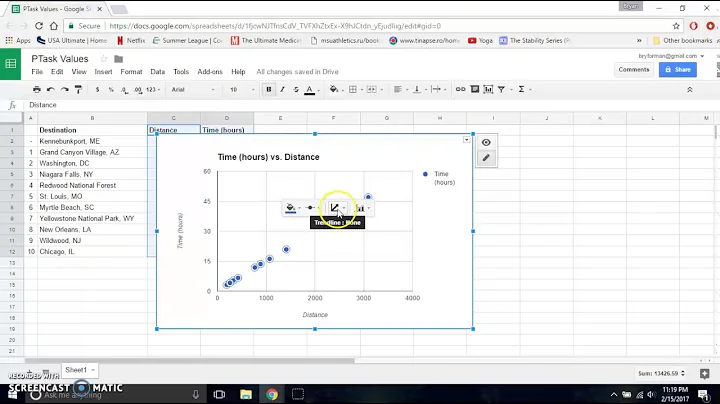720x404 pixels.
Task: Open File Explorer in taskbar
Action: tap(246, 394)
